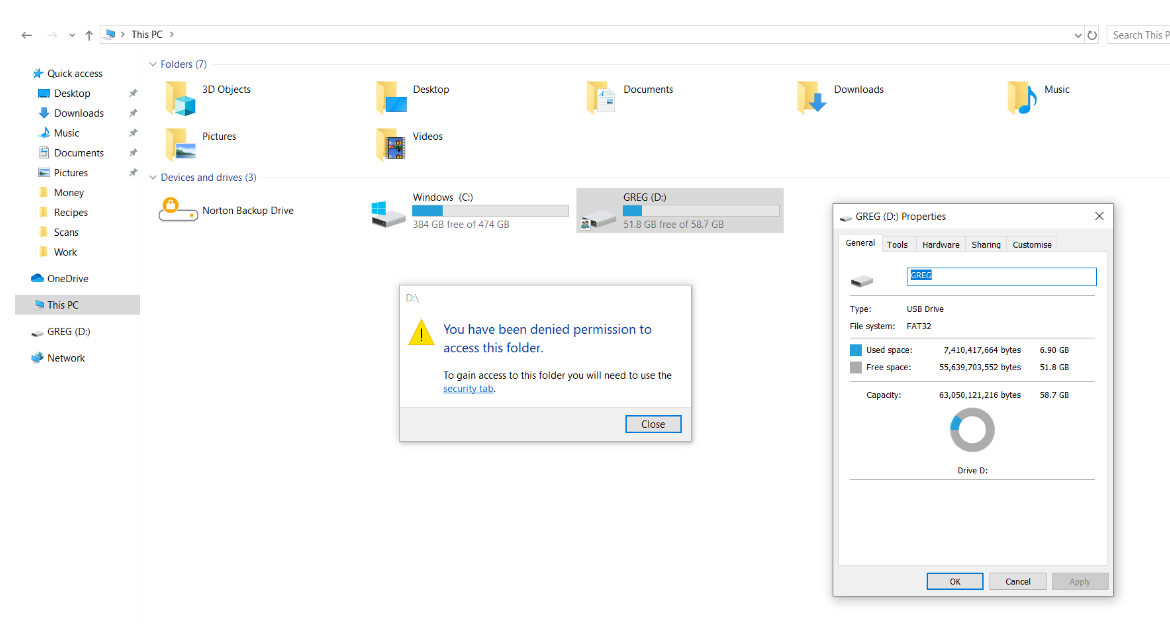Click Windows (C:) storage usage bar
This screenshot has height=644, width=1170.
coord(490,211)
